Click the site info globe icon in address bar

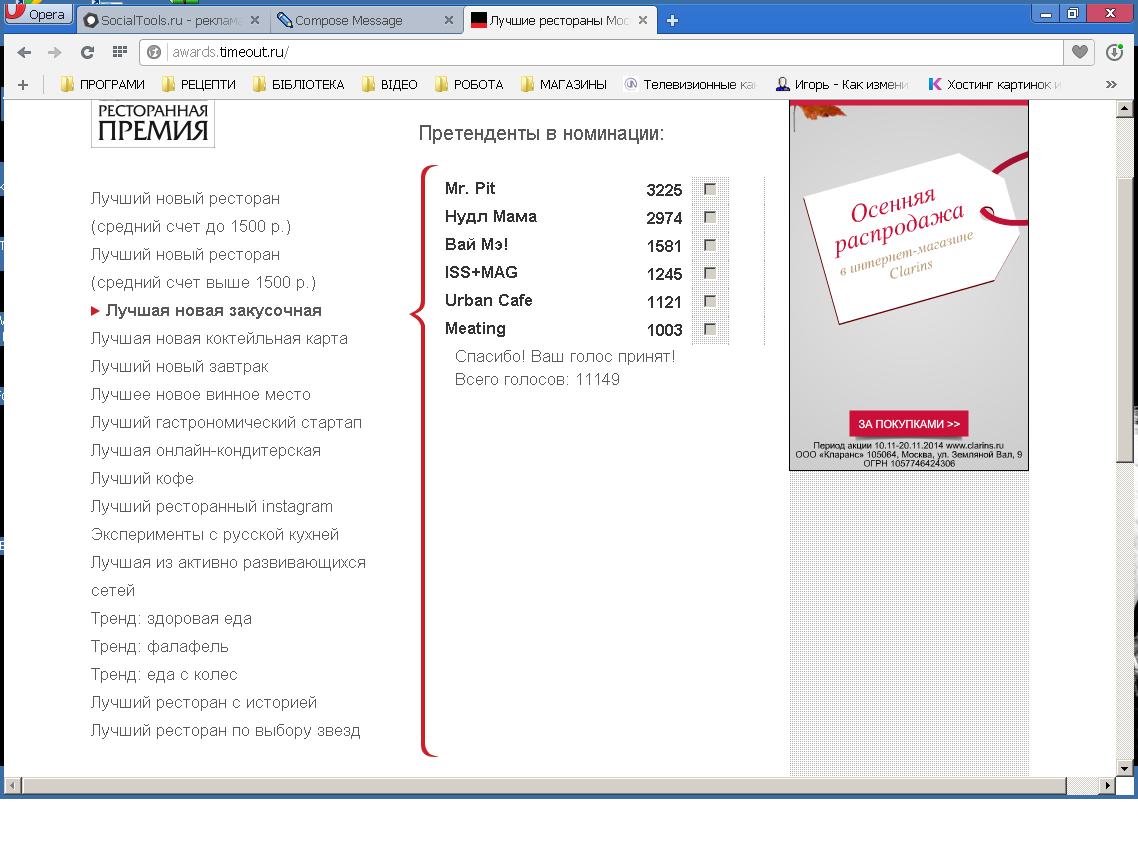154,52
